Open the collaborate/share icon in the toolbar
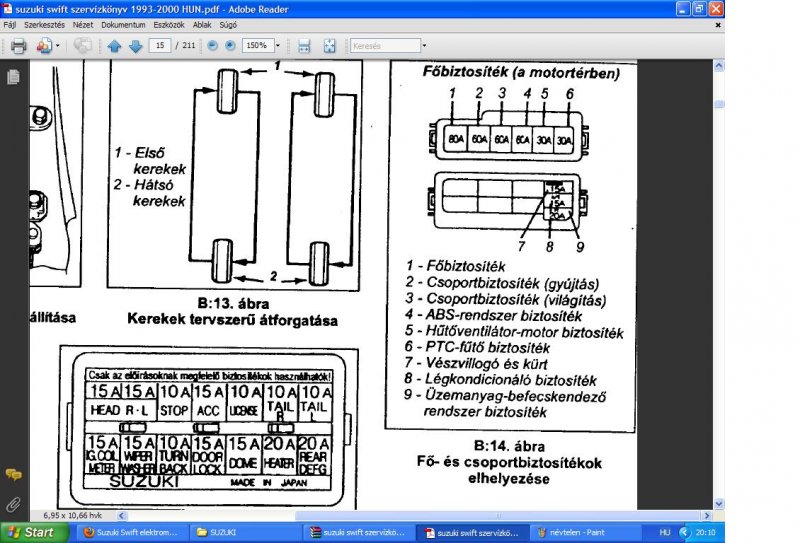 point(43,46)
